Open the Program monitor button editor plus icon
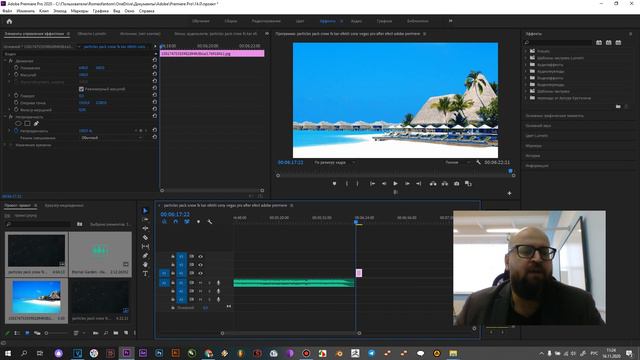This screenshot has width=640, height=360. [509, 193]
